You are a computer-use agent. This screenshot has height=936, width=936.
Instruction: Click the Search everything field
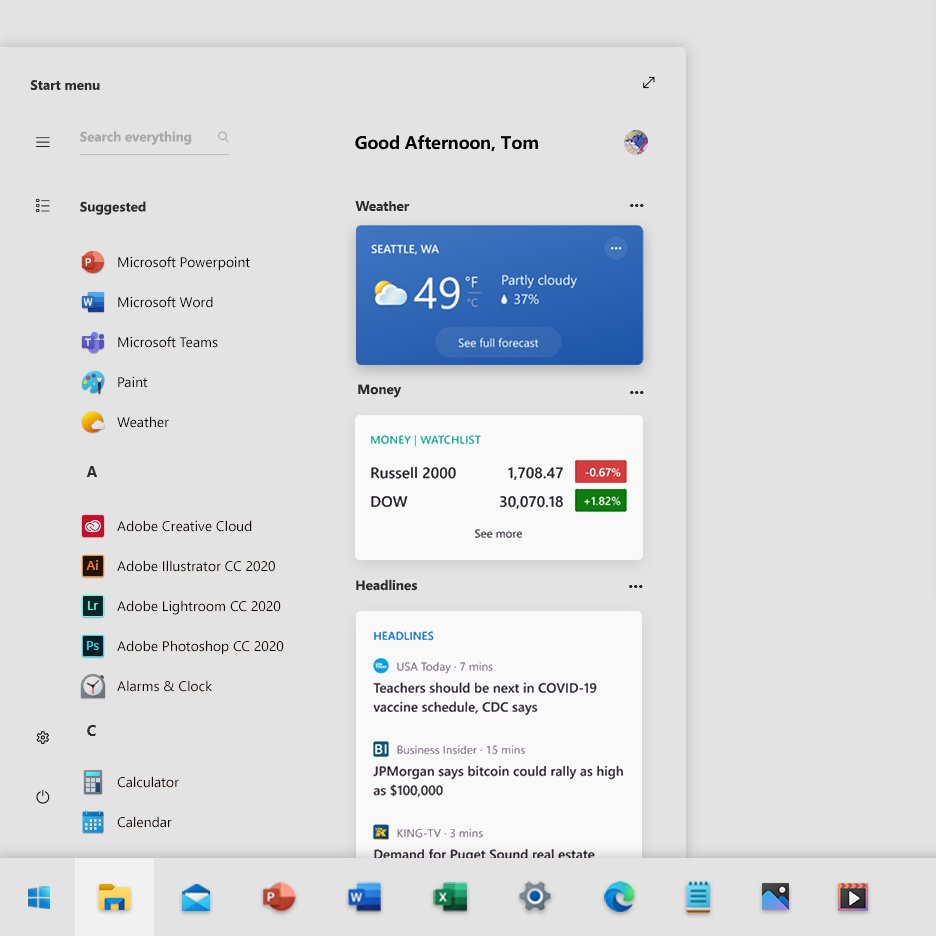[x=154, y=138]
